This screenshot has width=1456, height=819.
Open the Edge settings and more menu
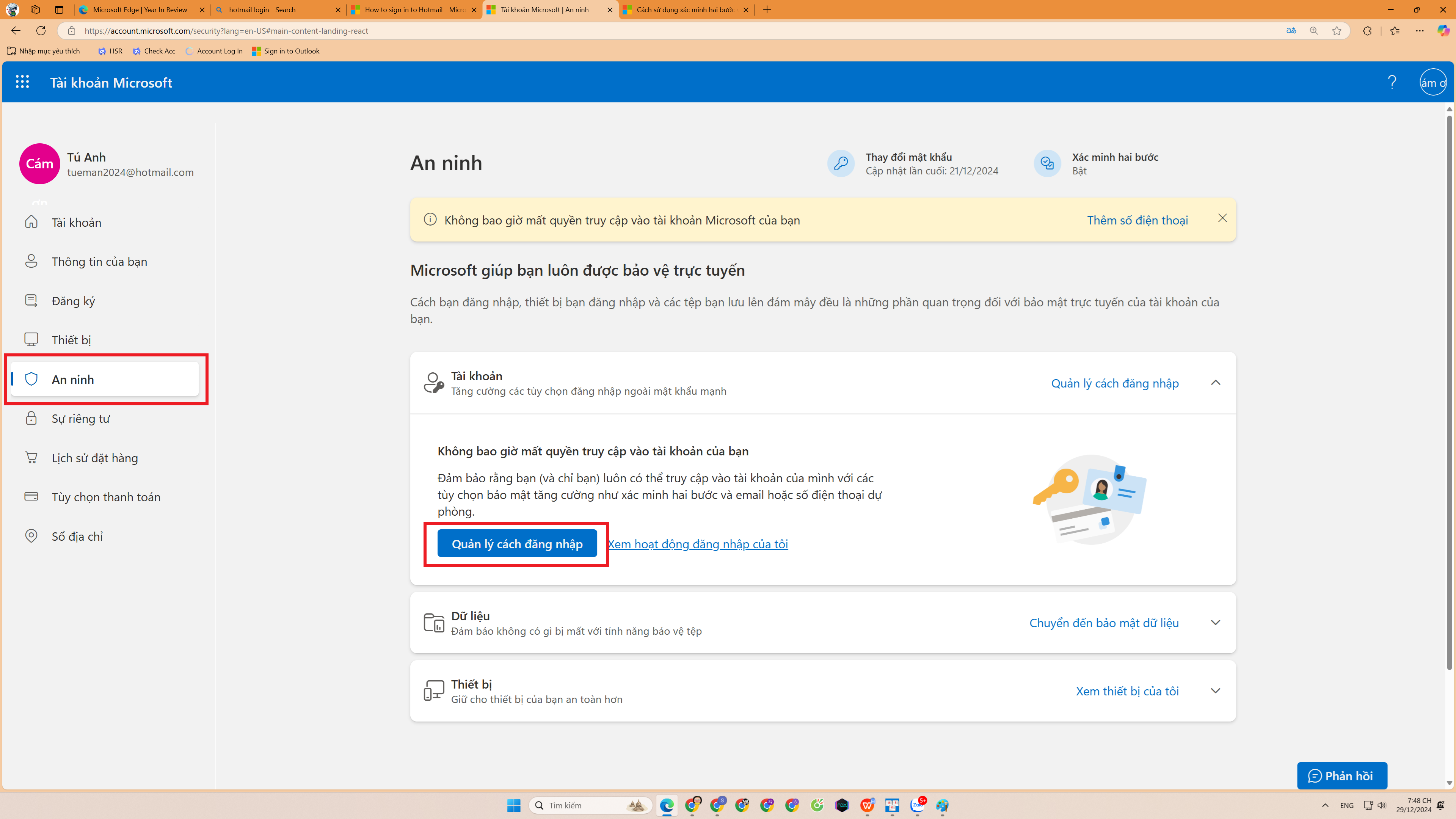[x=1419, y=30]
